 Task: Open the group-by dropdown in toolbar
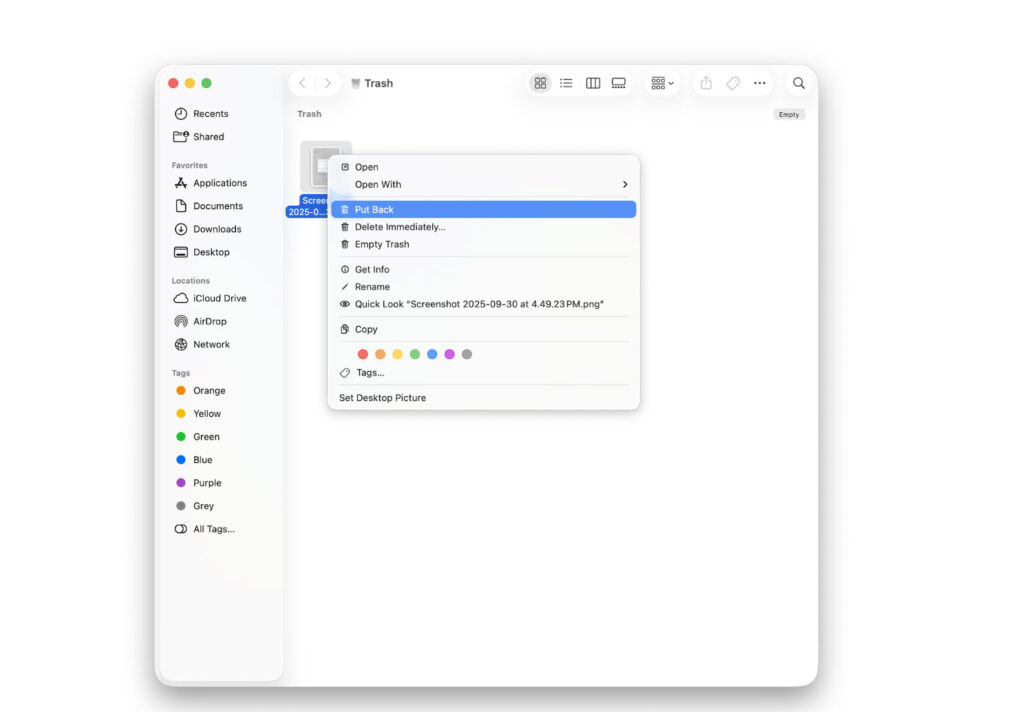662,83
